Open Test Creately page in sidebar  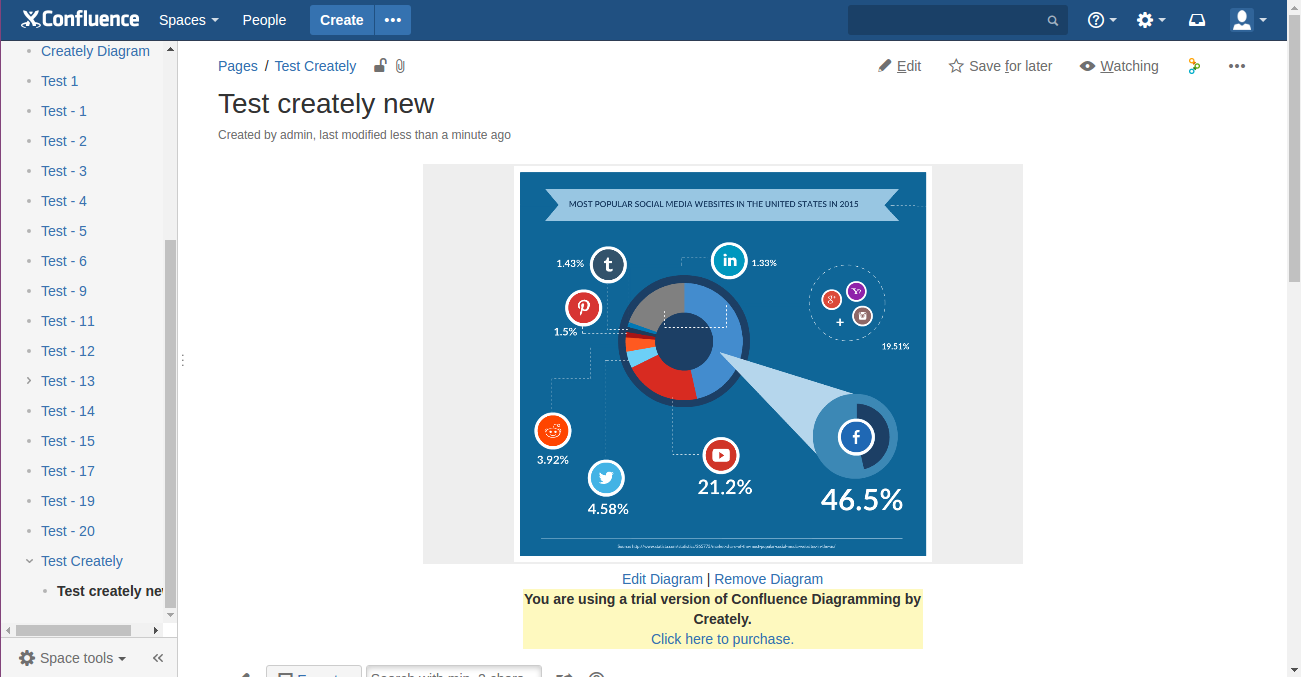tap(82, 561)
